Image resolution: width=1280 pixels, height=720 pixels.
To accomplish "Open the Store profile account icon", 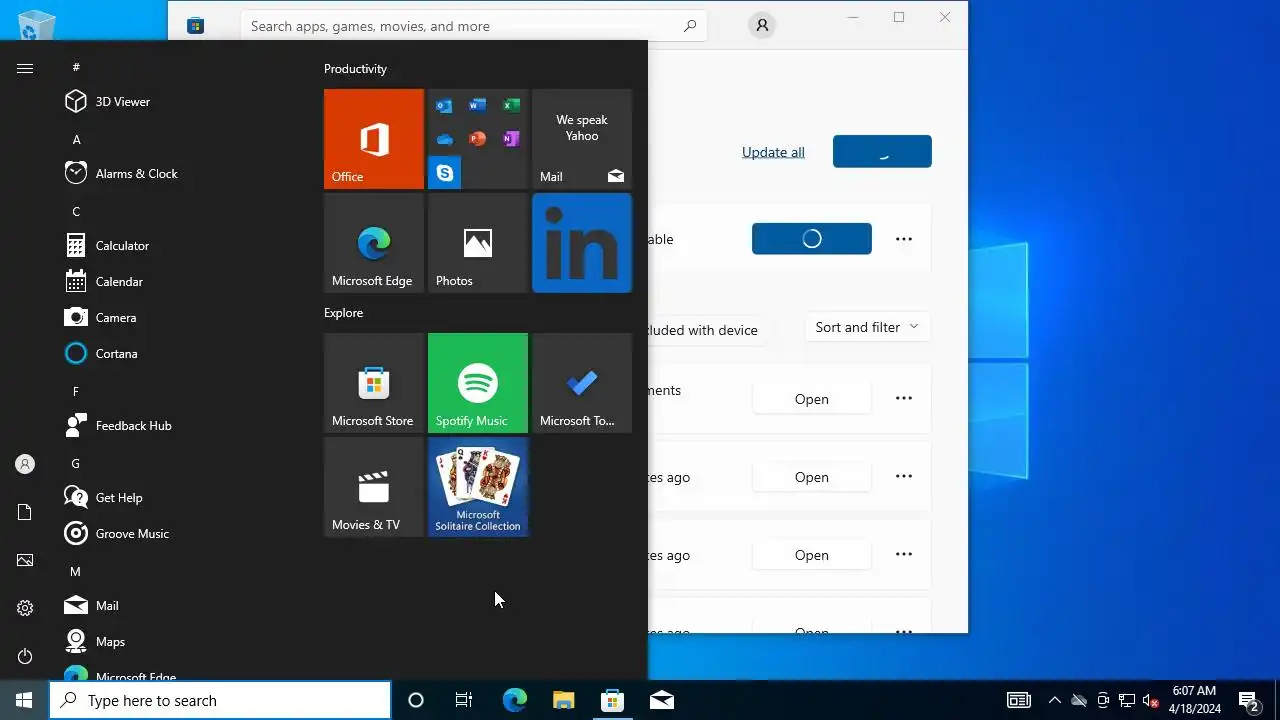I will [x=762, y=26].
